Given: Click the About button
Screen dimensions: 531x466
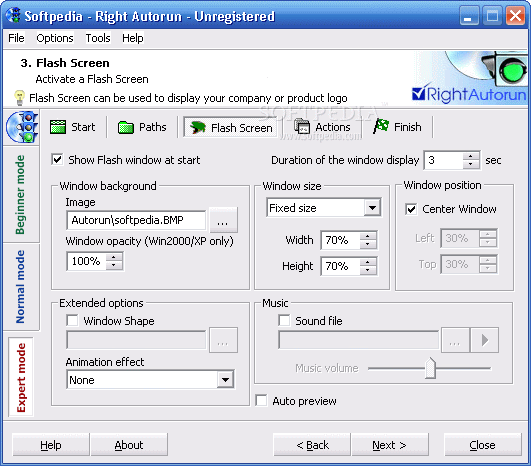Looking at the screenshot, I should (129, 445).
